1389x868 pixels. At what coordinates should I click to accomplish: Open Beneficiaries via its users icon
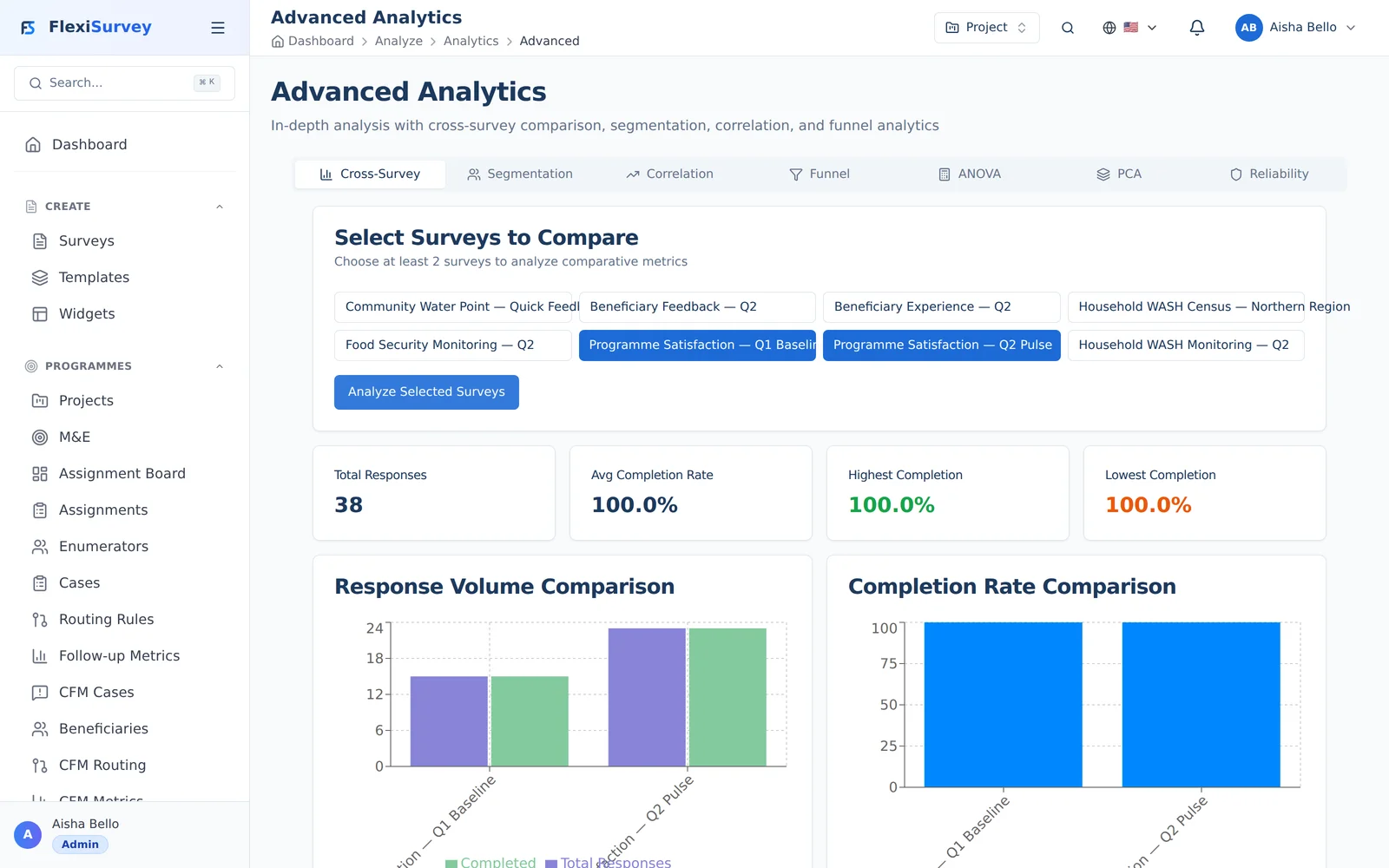pyautogui.click(x=40, y=729)
